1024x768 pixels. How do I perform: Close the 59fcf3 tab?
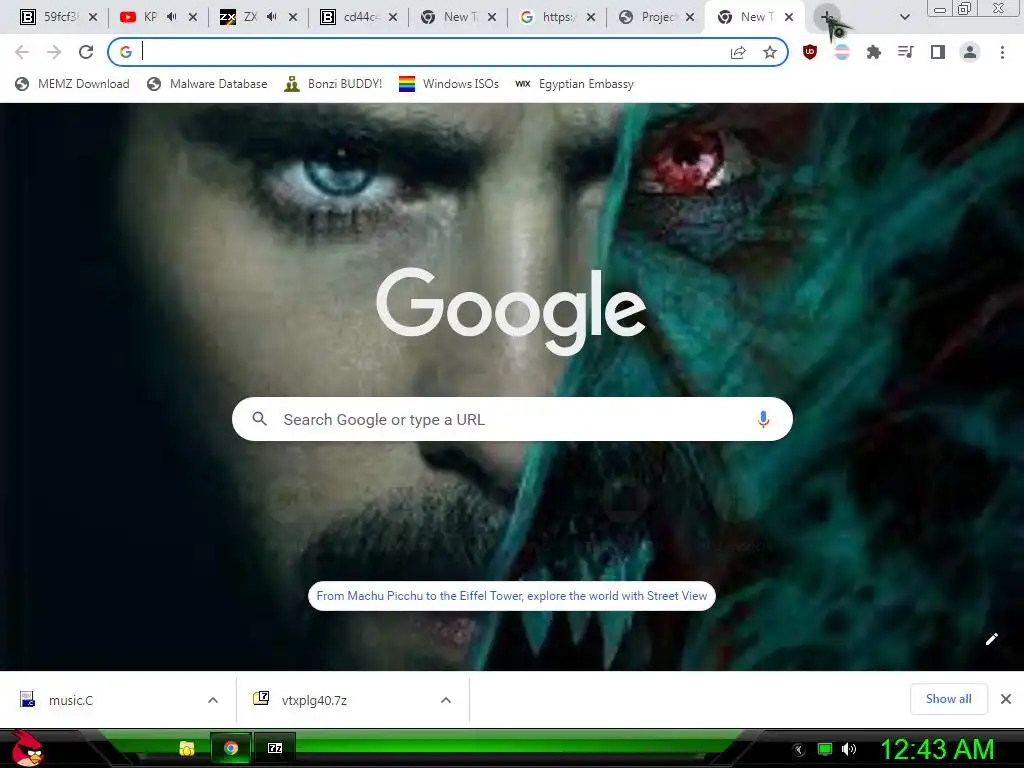(93, 18)
